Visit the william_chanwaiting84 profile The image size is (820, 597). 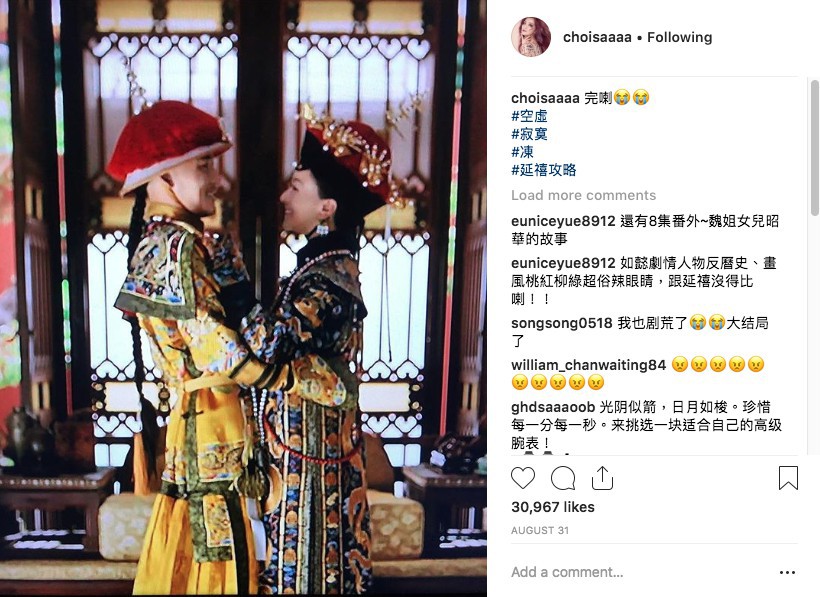(588, 364)
